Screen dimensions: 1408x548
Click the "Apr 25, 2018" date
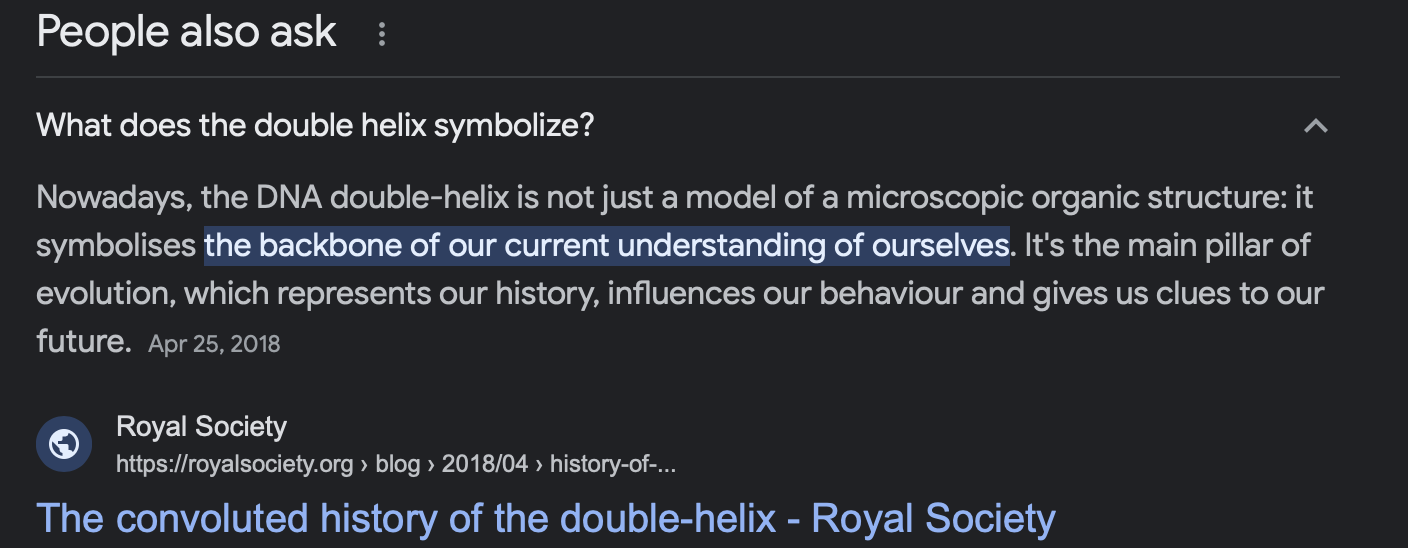[214, 344]
